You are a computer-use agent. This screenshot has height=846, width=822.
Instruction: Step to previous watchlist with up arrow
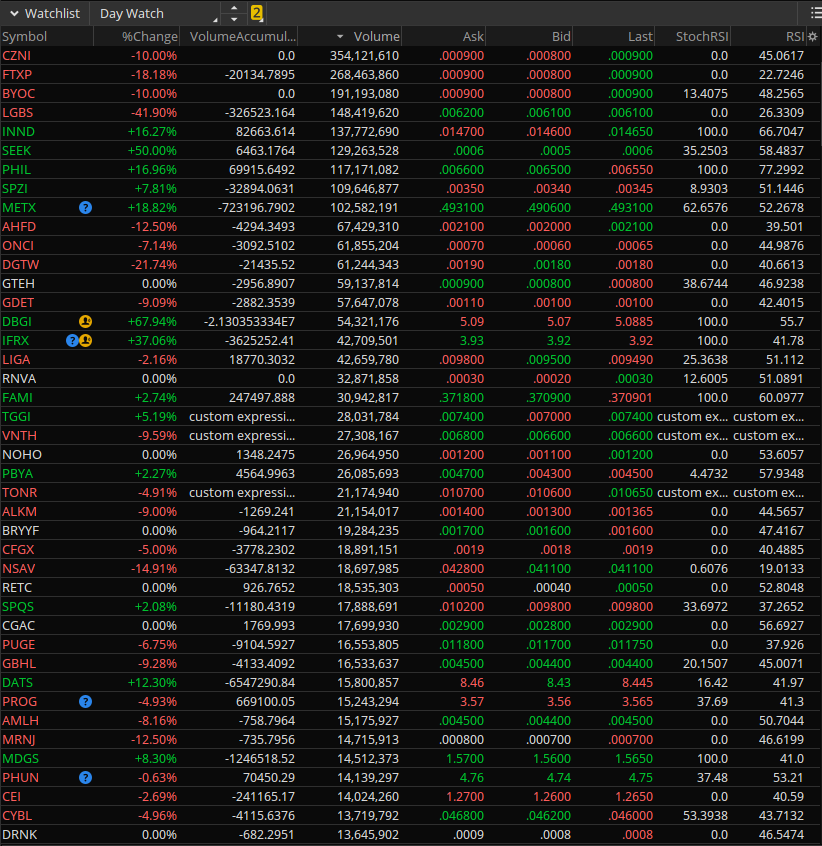(x=234, y=8)
